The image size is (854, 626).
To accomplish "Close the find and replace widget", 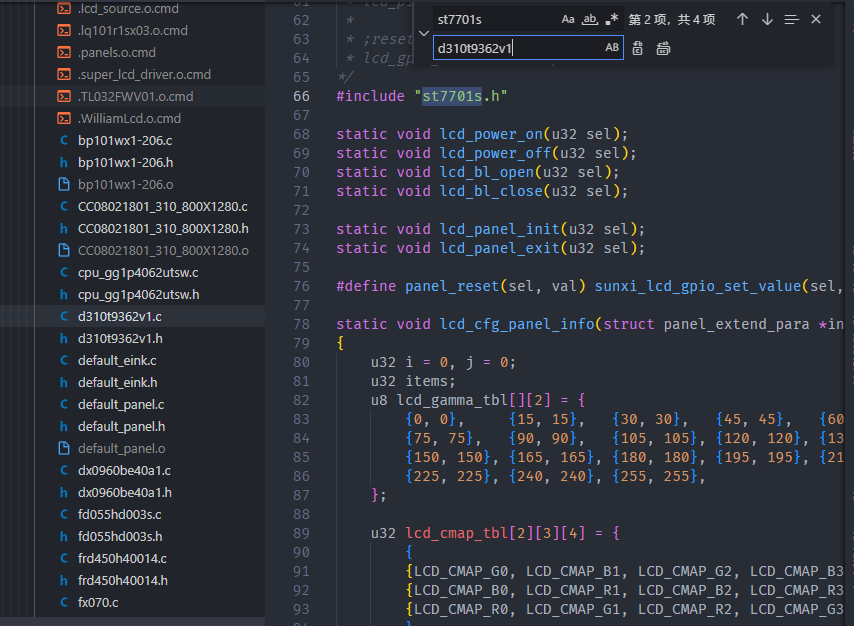I will point(816,19).
